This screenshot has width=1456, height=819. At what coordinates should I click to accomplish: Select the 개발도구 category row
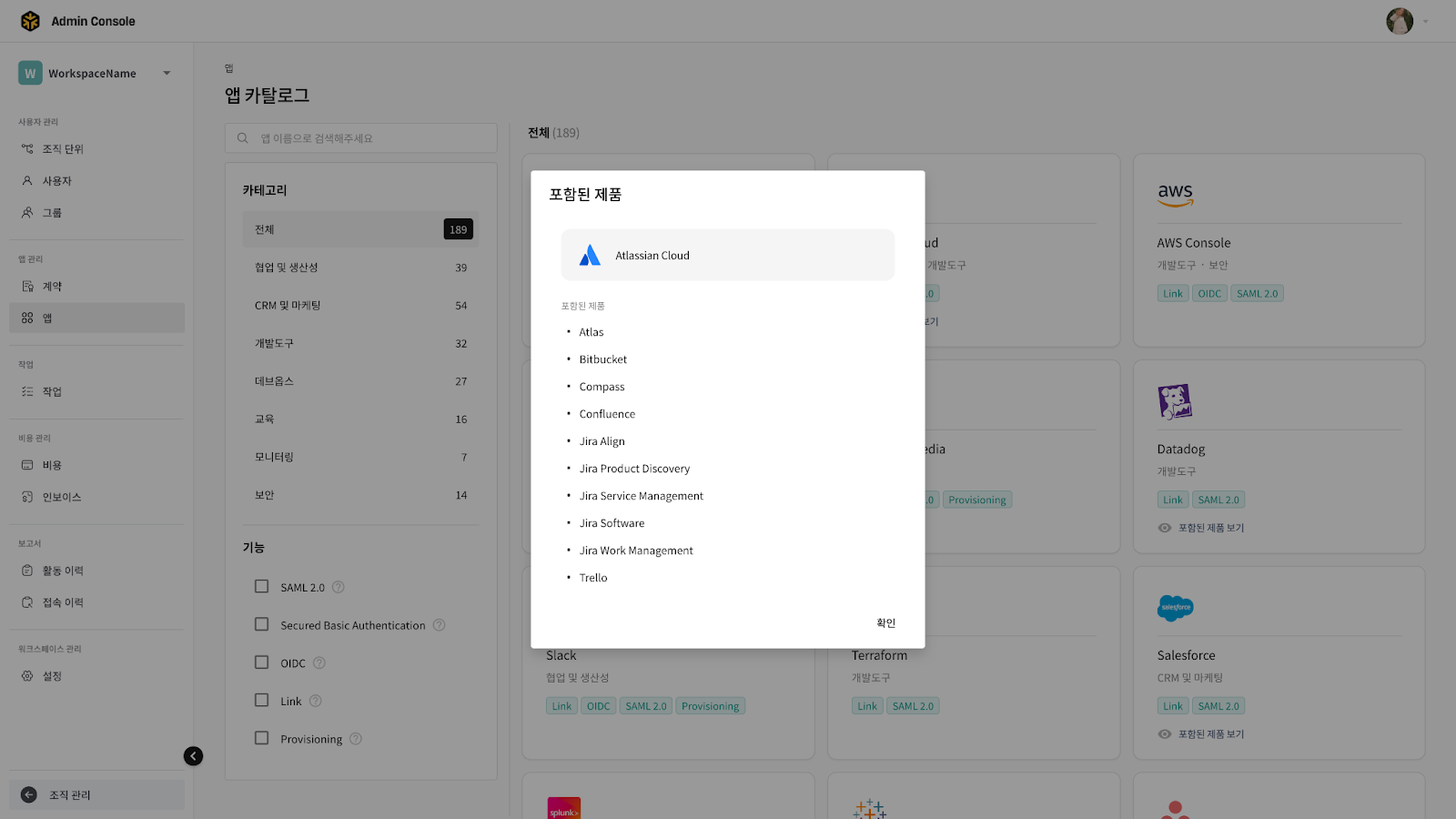[360, 344]
